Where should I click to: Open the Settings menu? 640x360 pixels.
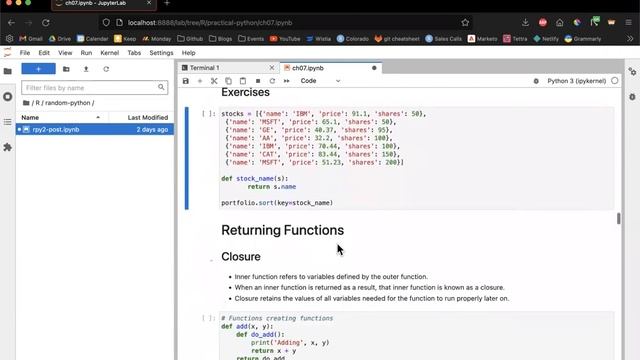[161, 53]
